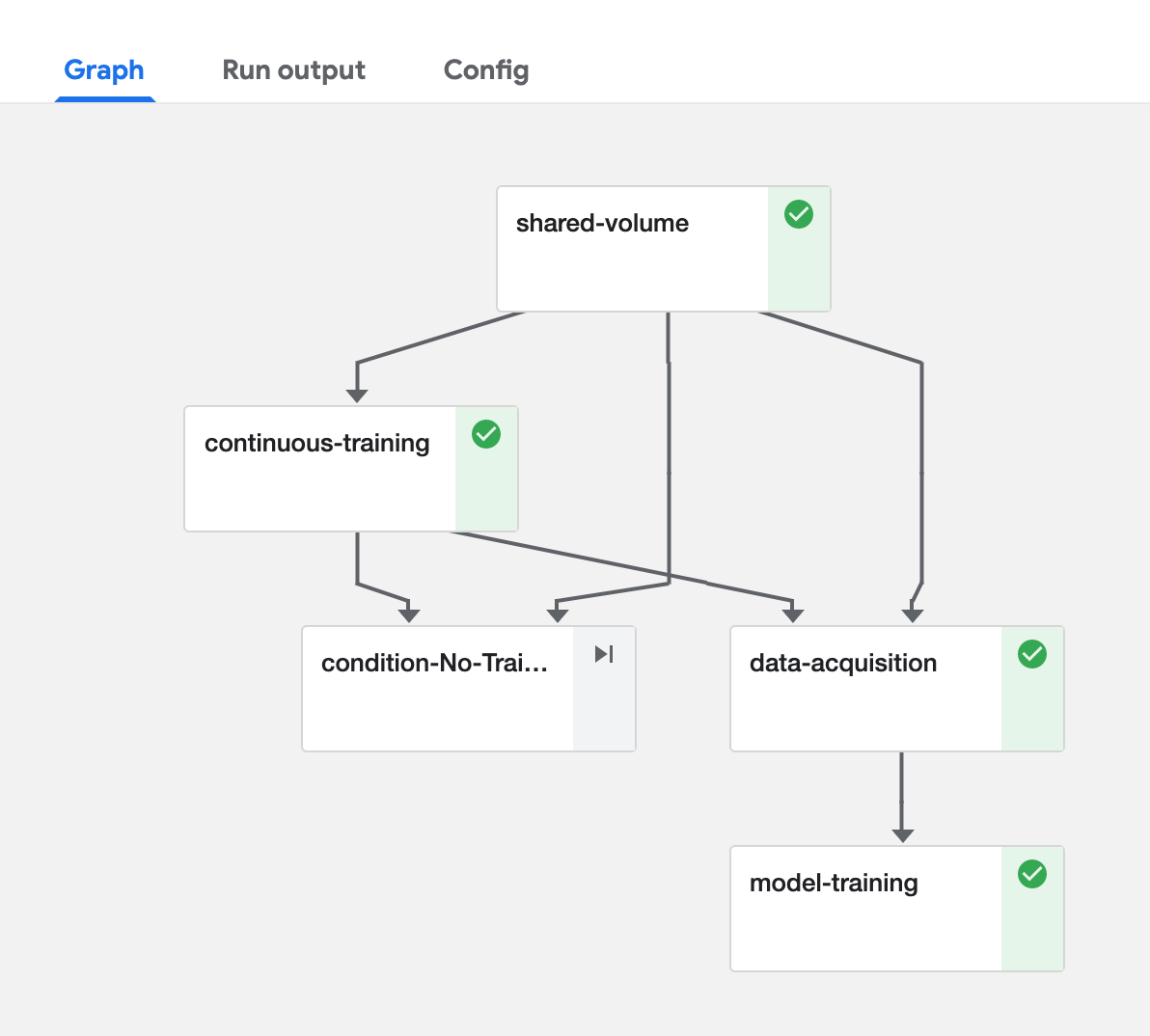Click the skipped status icon on condition-No-Trai node
1150x1036 pixels.
click(x=604, y=654)
